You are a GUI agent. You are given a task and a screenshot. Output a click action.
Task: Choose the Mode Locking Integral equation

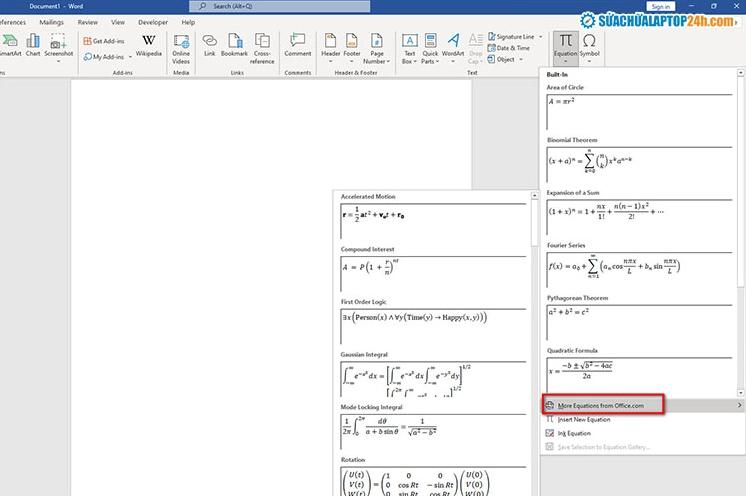pyautogui.click(x=433, y=432)
